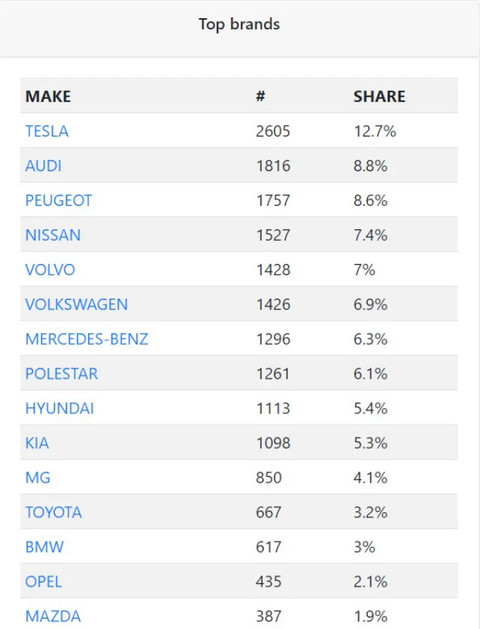Select the OPEL link

tap(43, 582)
